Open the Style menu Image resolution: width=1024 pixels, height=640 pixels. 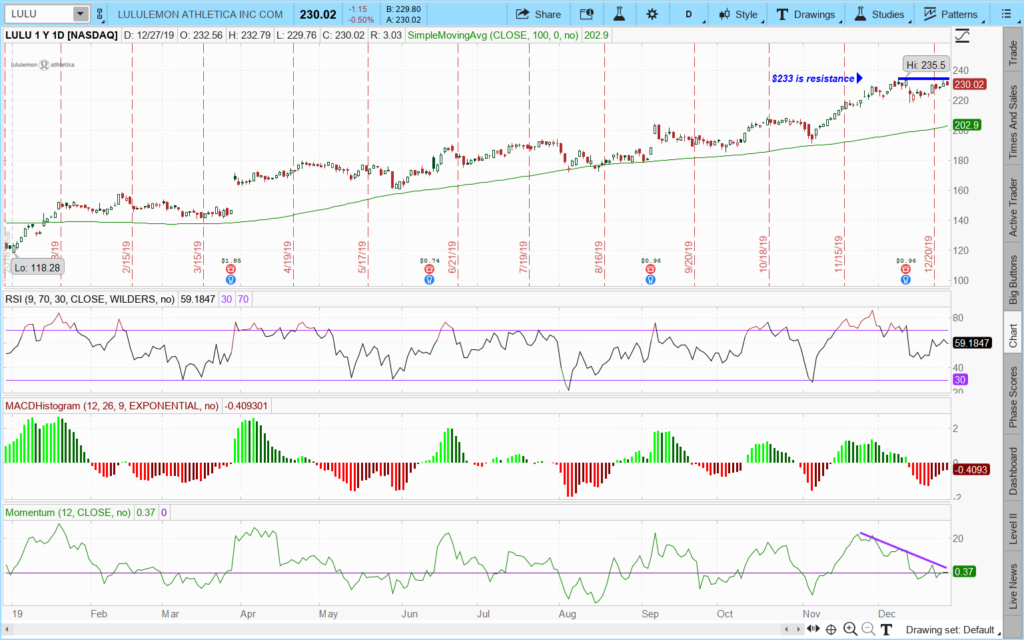point(737,14)
